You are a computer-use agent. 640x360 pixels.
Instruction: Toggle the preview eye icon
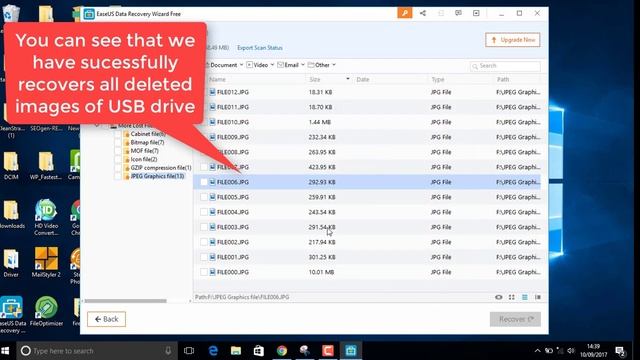pos(499,297)
